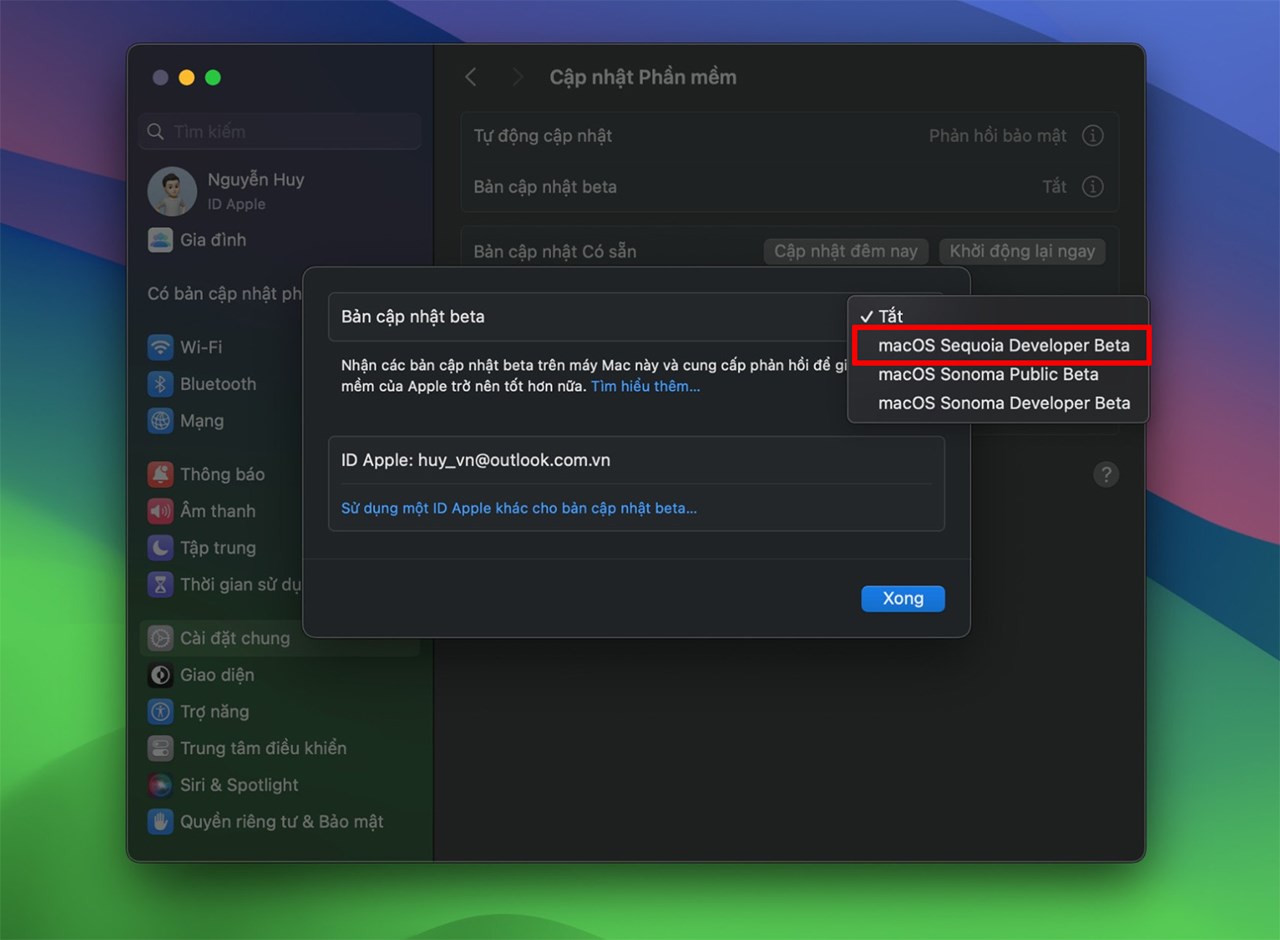Viewport: 1280px width, 940px height.
Task: Click the yellow minimize window button
Action: 186,78
